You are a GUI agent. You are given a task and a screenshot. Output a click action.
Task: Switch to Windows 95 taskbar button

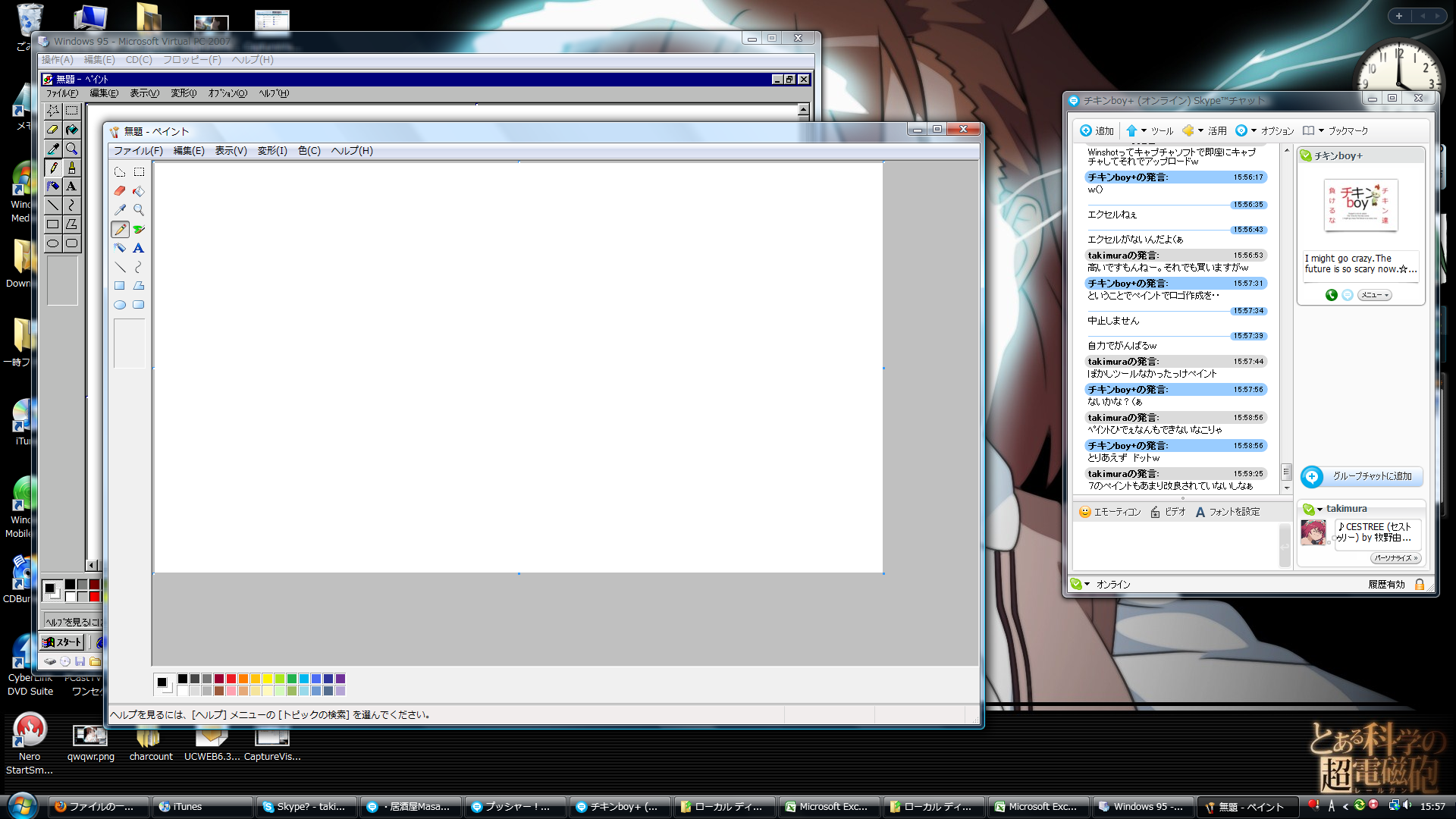[x=1142, y=807]
